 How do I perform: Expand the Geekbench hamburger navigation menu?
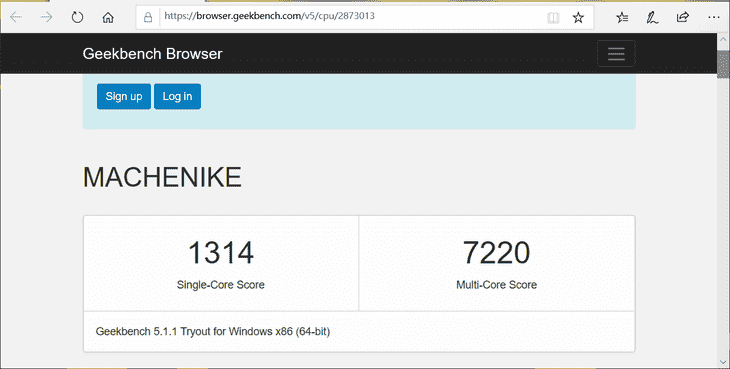(616, 54)
